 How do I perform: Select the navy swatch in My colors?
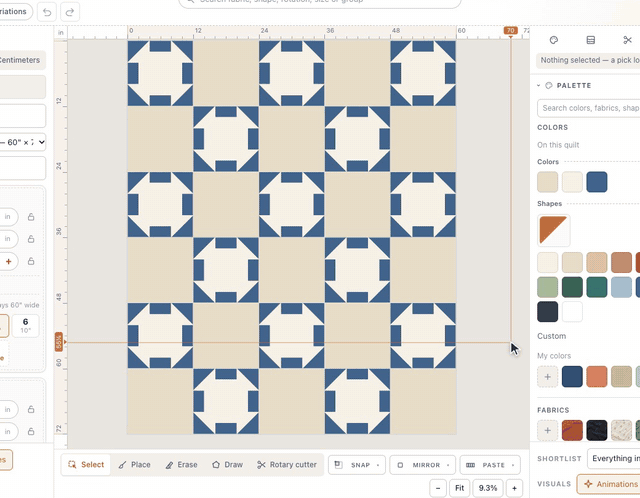point(572,377)
